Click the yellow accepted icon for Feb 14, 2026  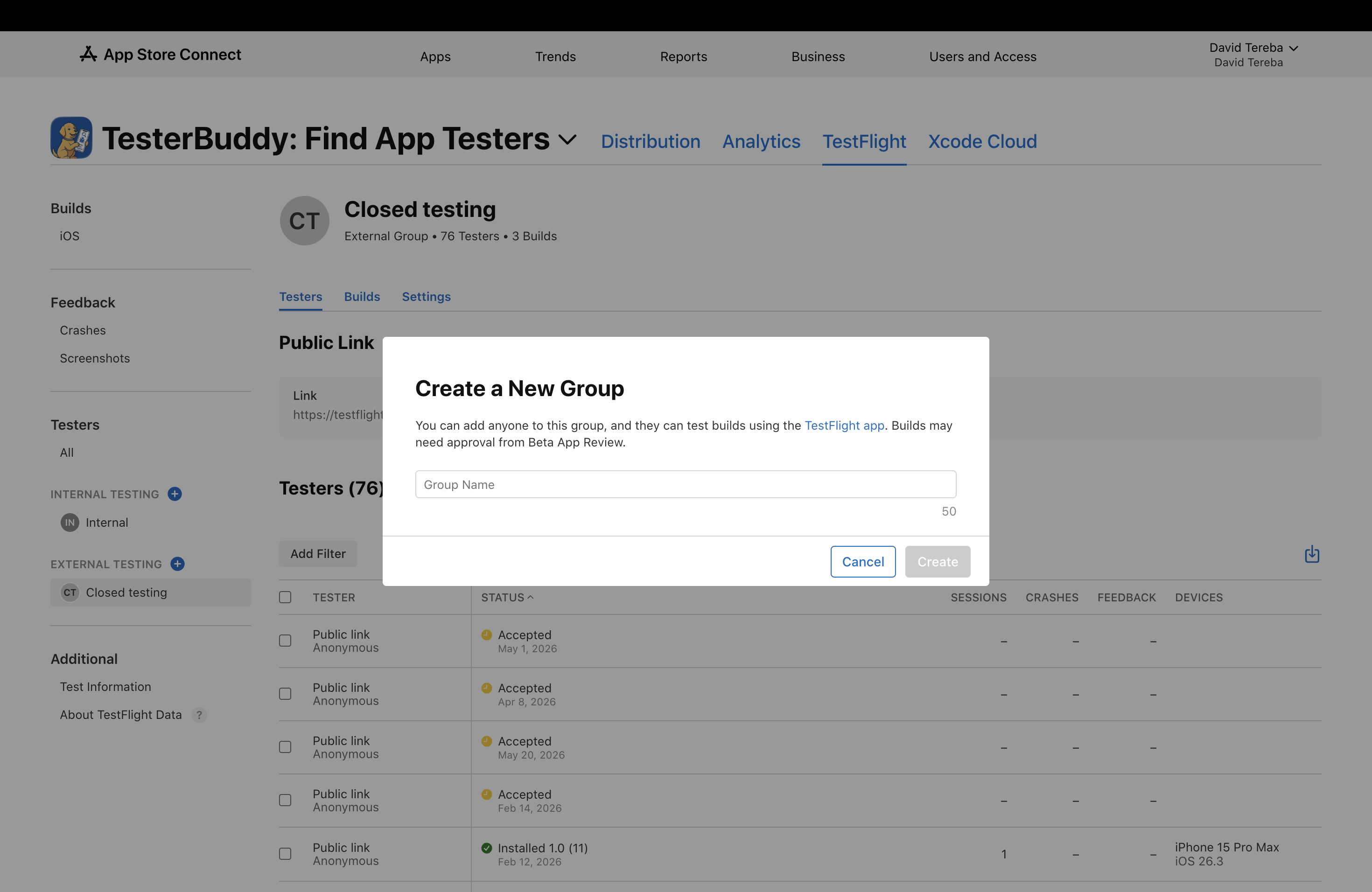coord(487,794)
